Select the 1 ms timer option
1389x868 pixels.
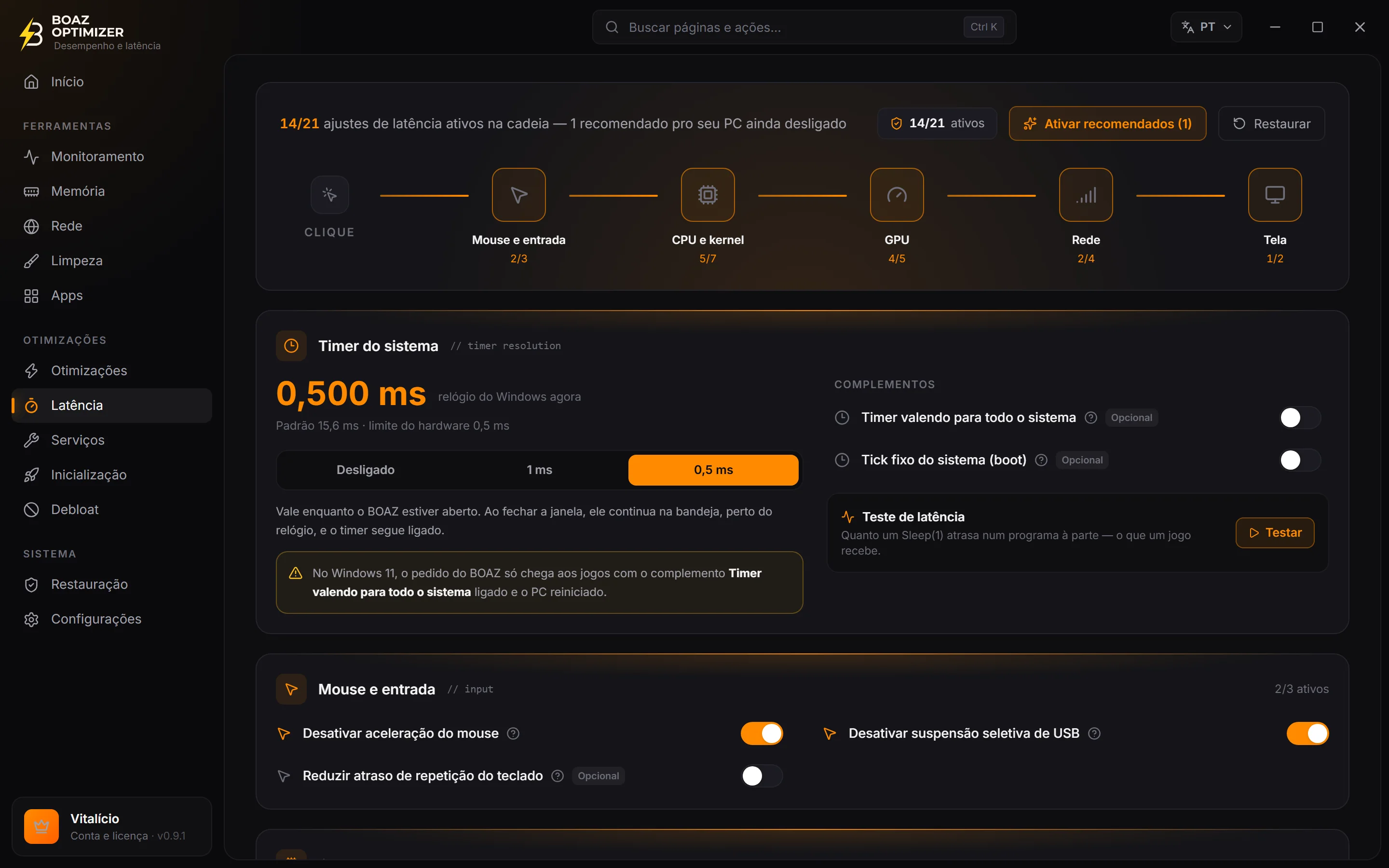pos(540,470)
